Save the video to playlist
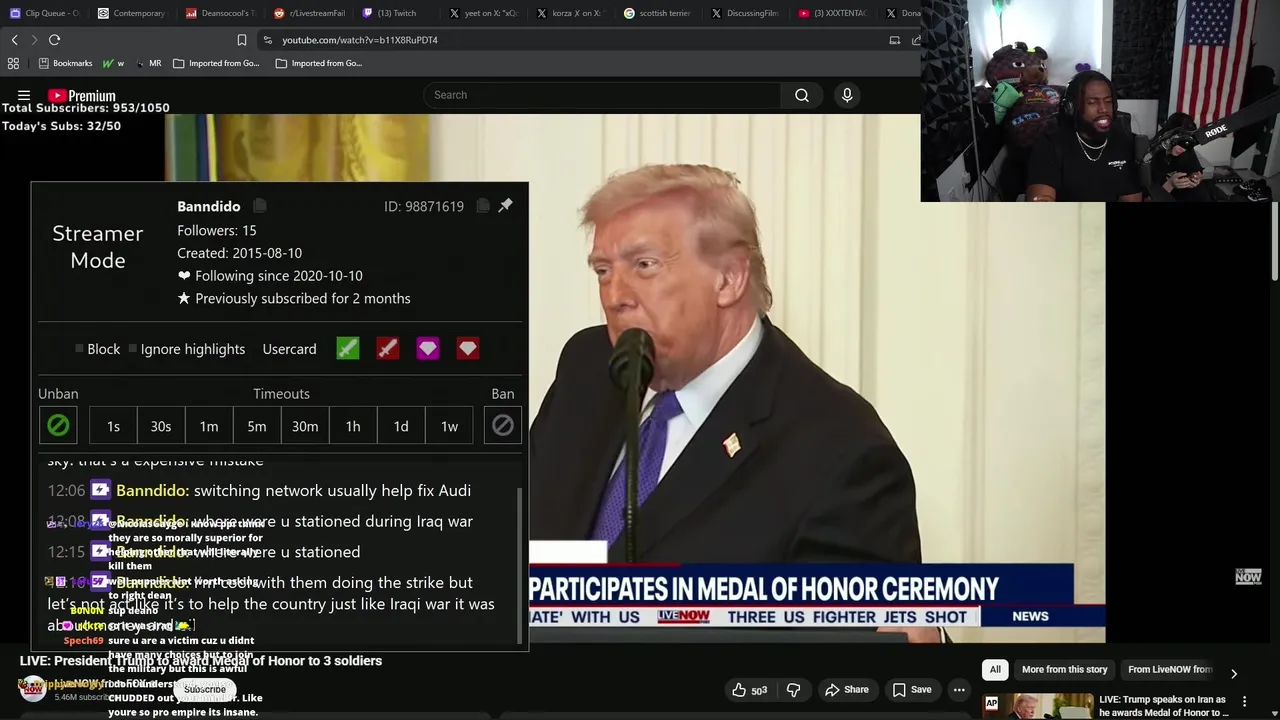The image size is (1280, 720). pyautogui.click(x=911, y=689)
